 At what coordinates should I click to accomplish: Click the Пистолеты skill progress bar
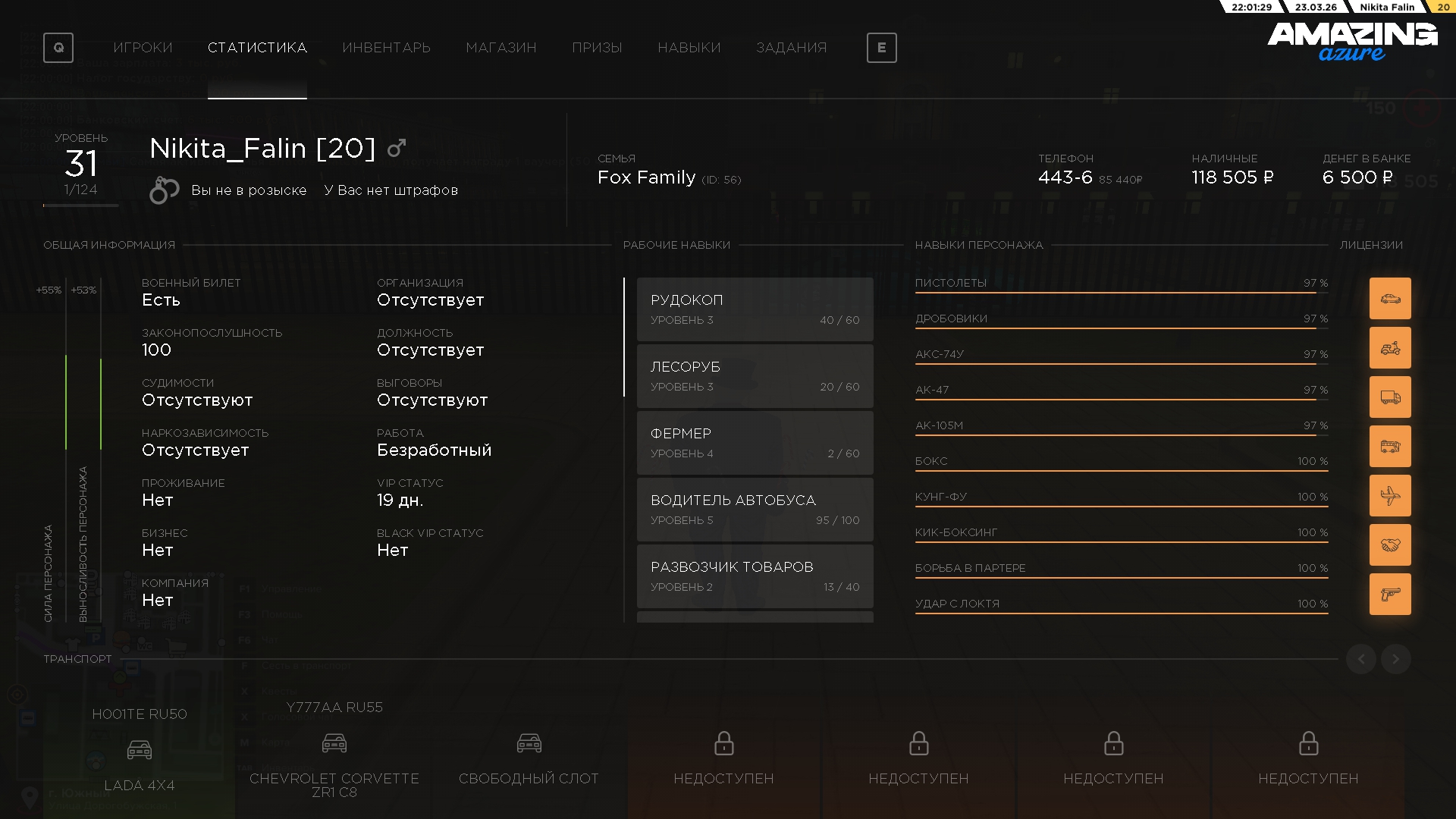1121,293
